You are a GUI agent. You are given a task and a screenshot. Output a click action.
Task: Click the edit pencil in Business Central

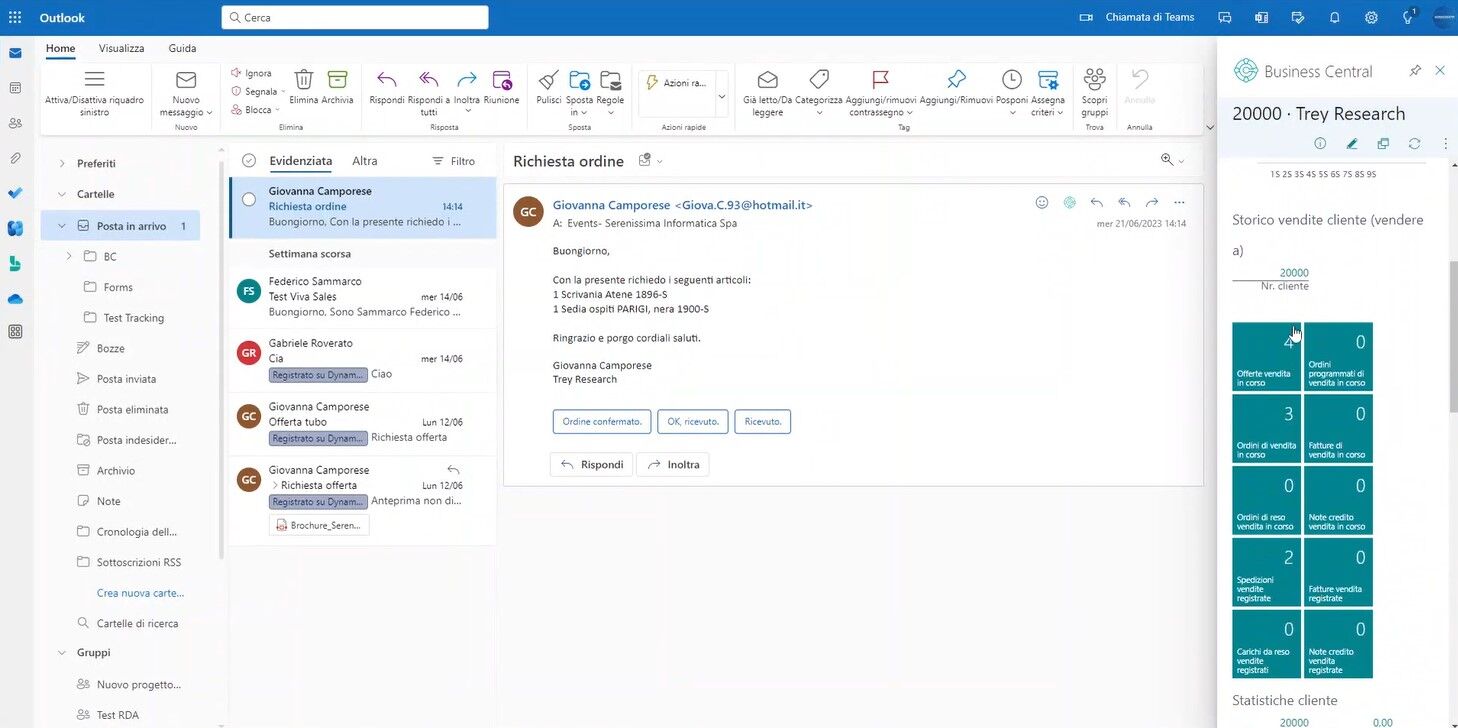pyautogui.click(x=1352, y=144)
